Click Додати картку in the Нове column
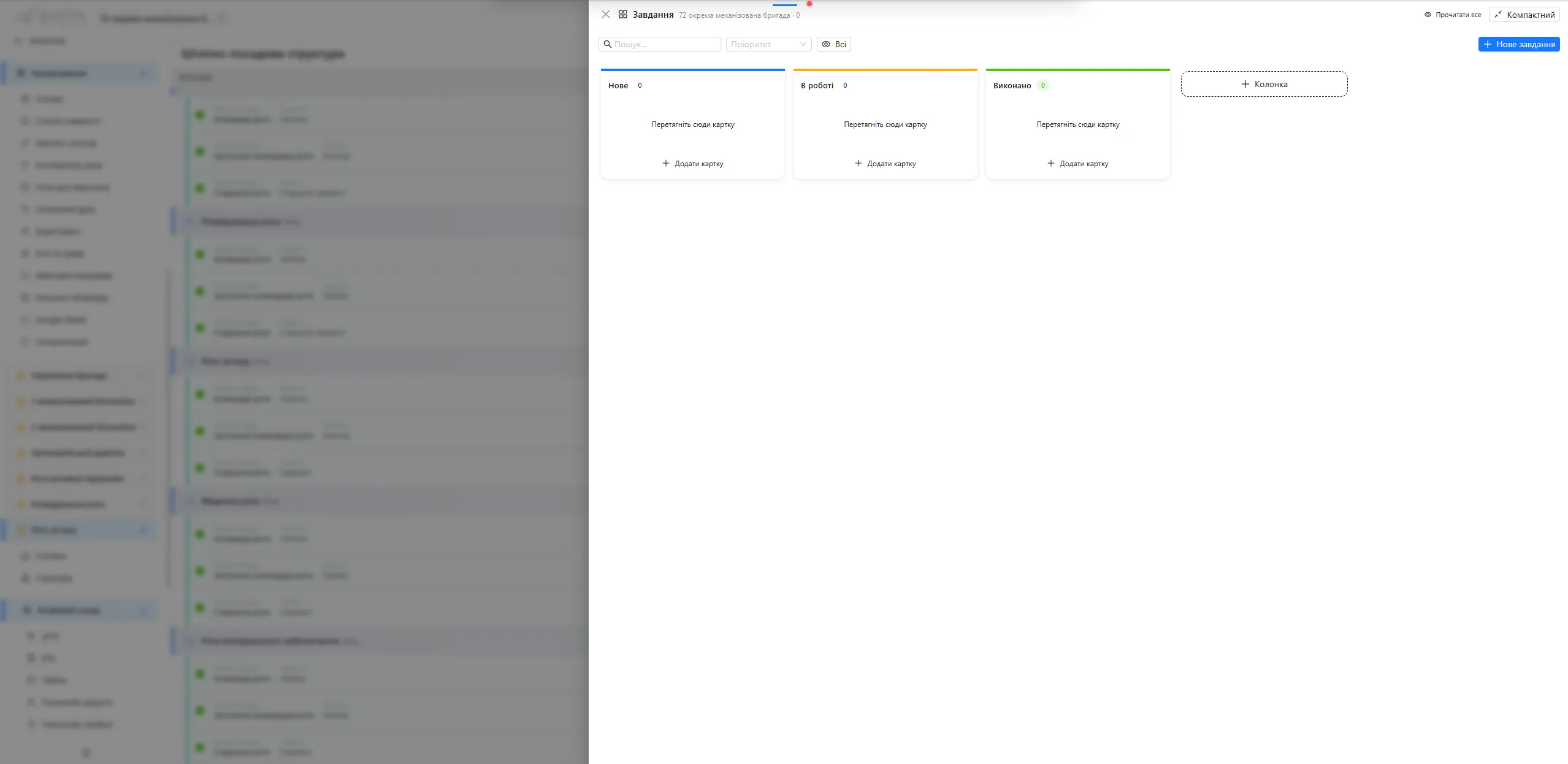This screenshot has width=1568, height=764. (692, 163)
